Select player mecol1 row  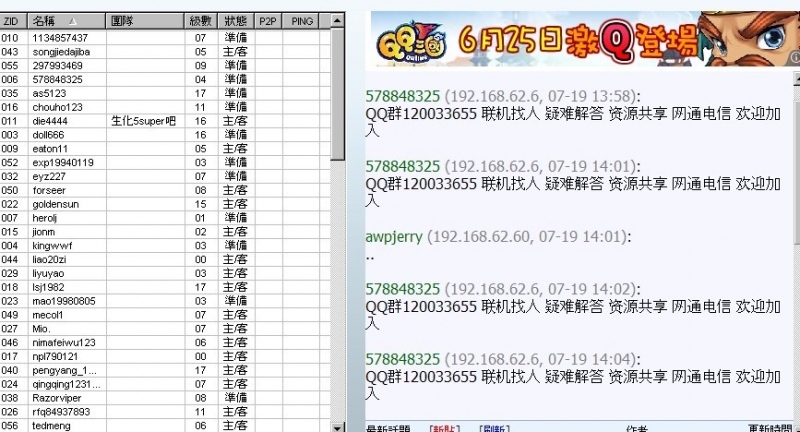(x=165, y=315)
